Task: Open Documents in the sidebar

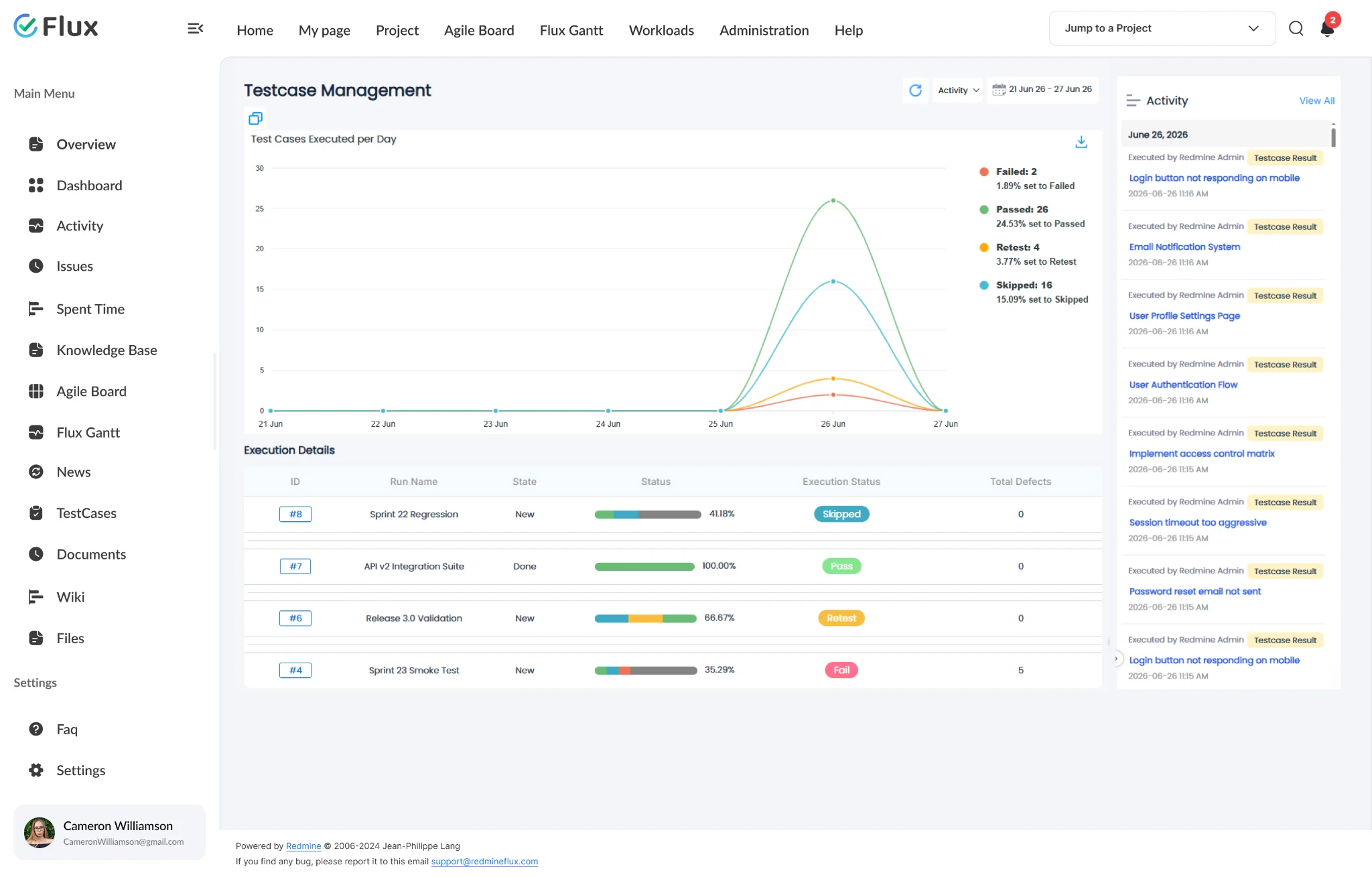Action: (91, 554)
